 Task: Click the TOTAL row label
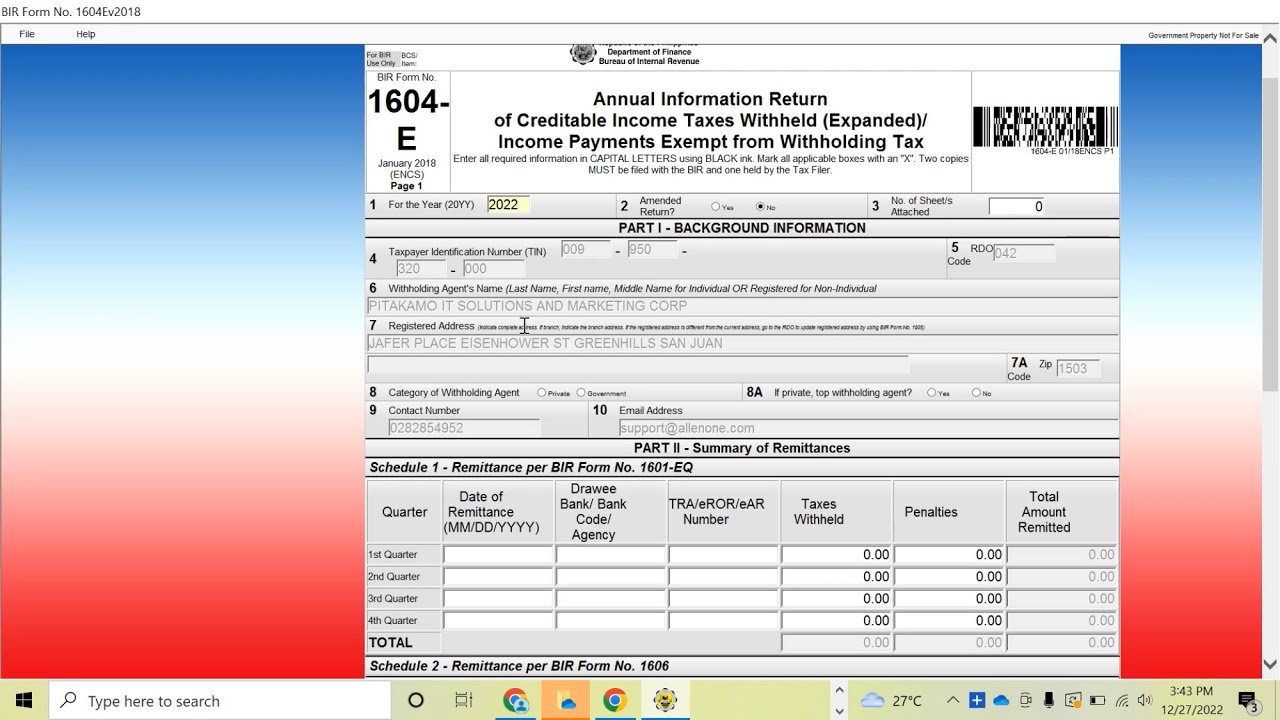390,643
